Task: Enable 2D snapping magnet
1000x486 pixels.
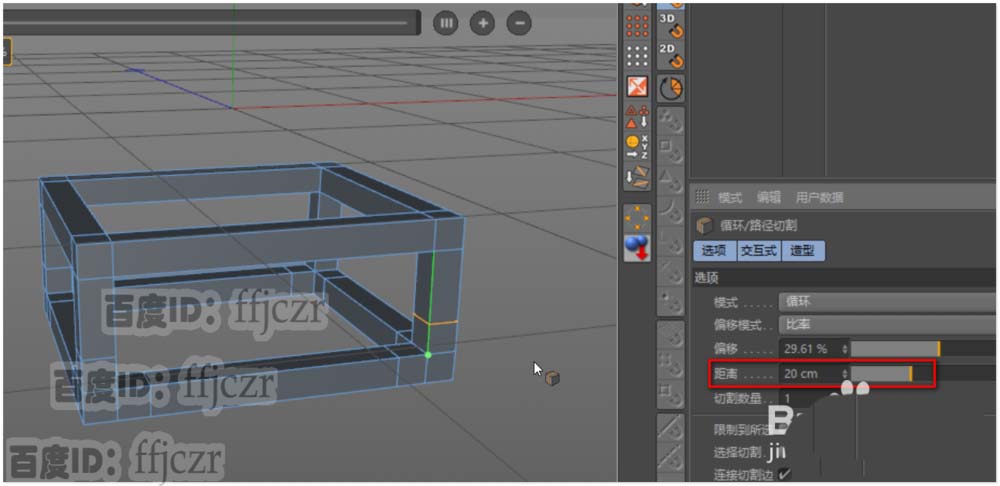Action: [671, 56]
